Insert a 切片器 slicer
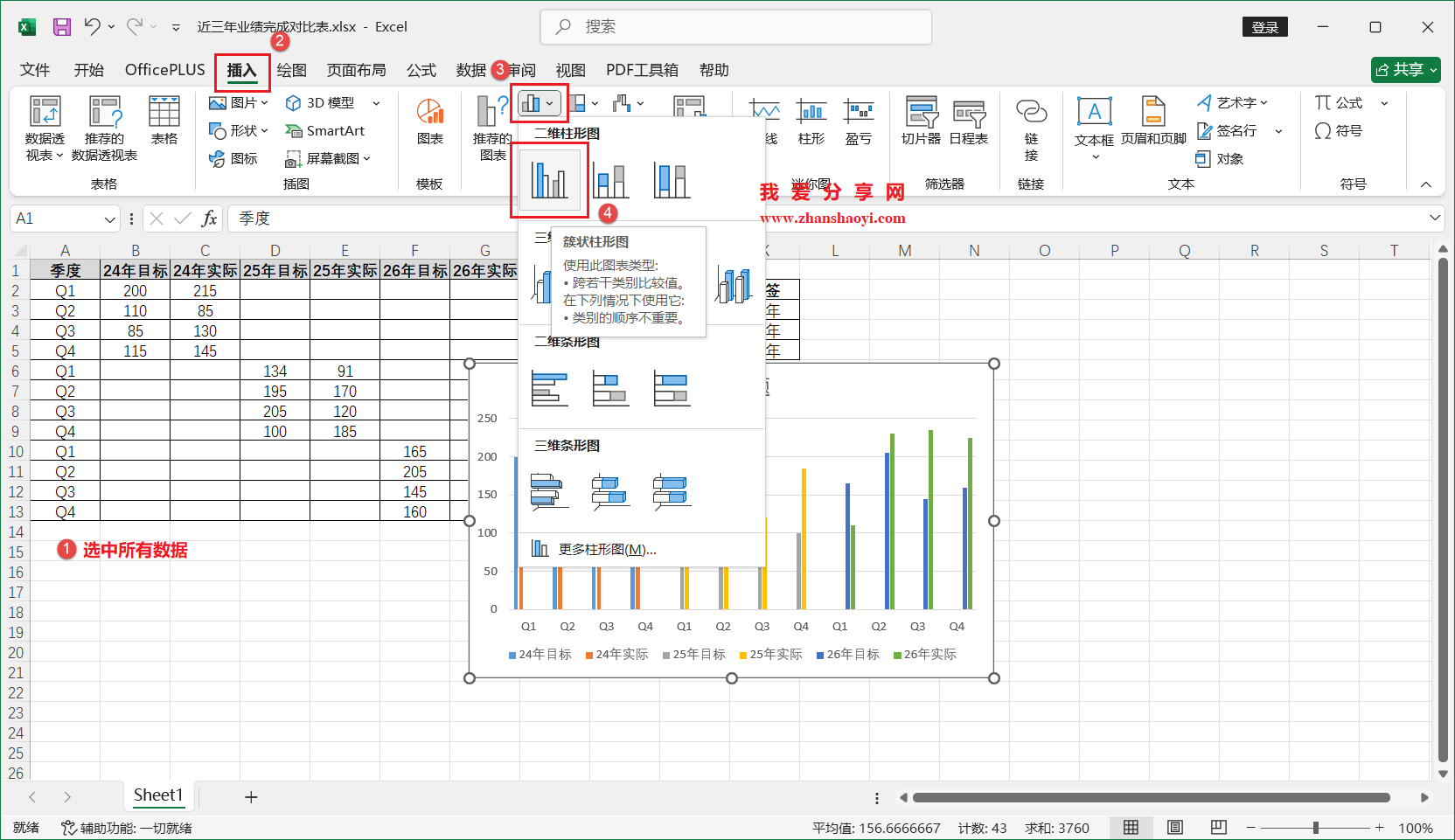1455x840 pixels. pos(921,121)
